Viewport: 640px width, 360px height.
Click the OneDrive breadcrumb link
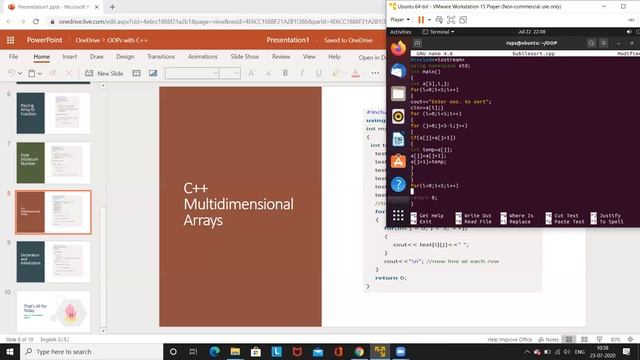tap(88, 40)
